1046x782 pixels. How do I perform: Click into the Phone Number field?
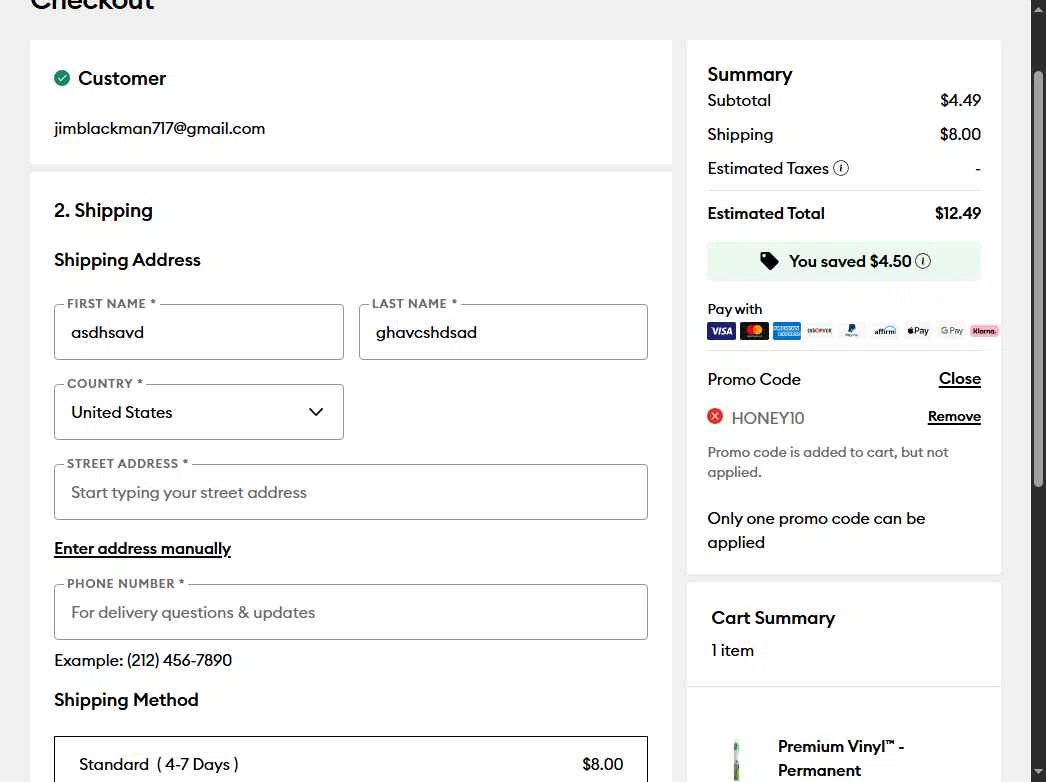click(x=350, y=612)
